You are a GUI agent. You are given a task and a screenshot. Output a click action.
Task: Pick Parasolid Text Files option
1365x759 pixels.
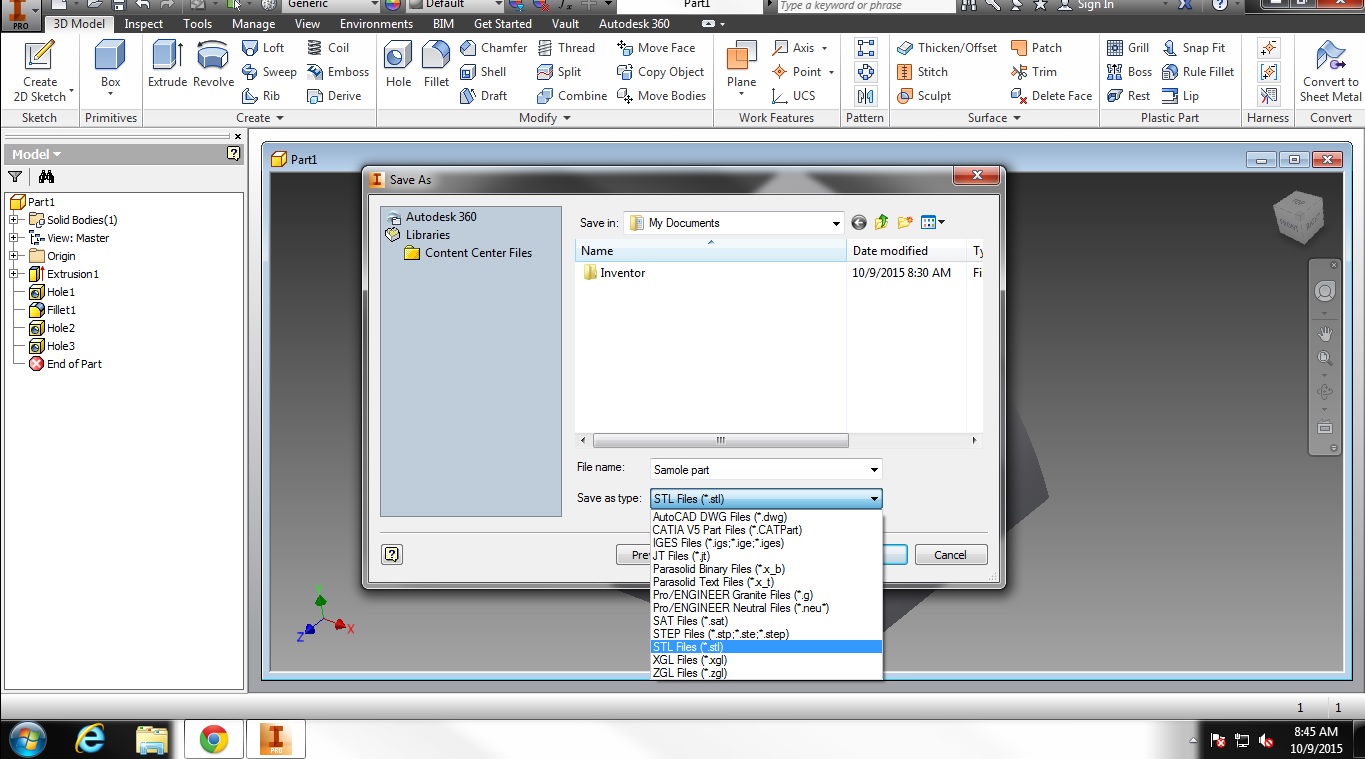pos(766,582)
